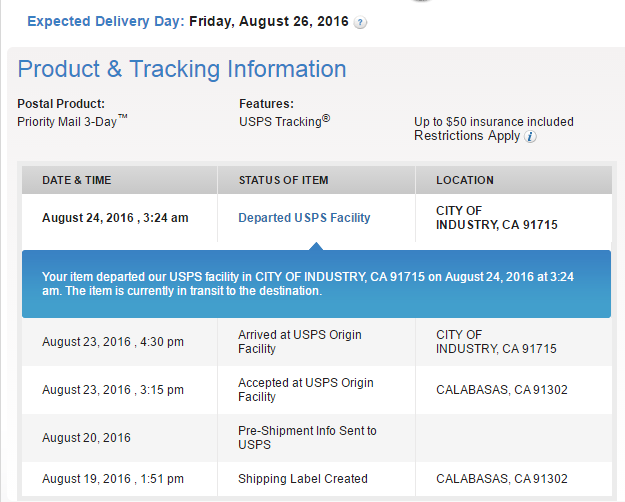
Task: Click the Shipping Label Created status
Action: click(302, 478)
